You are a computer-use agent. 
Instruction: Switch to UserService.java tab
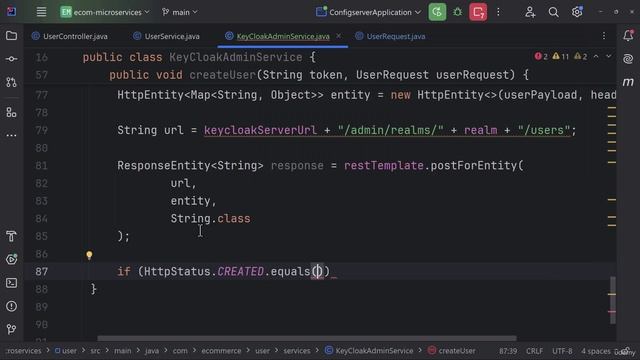(x=167, y=36)
